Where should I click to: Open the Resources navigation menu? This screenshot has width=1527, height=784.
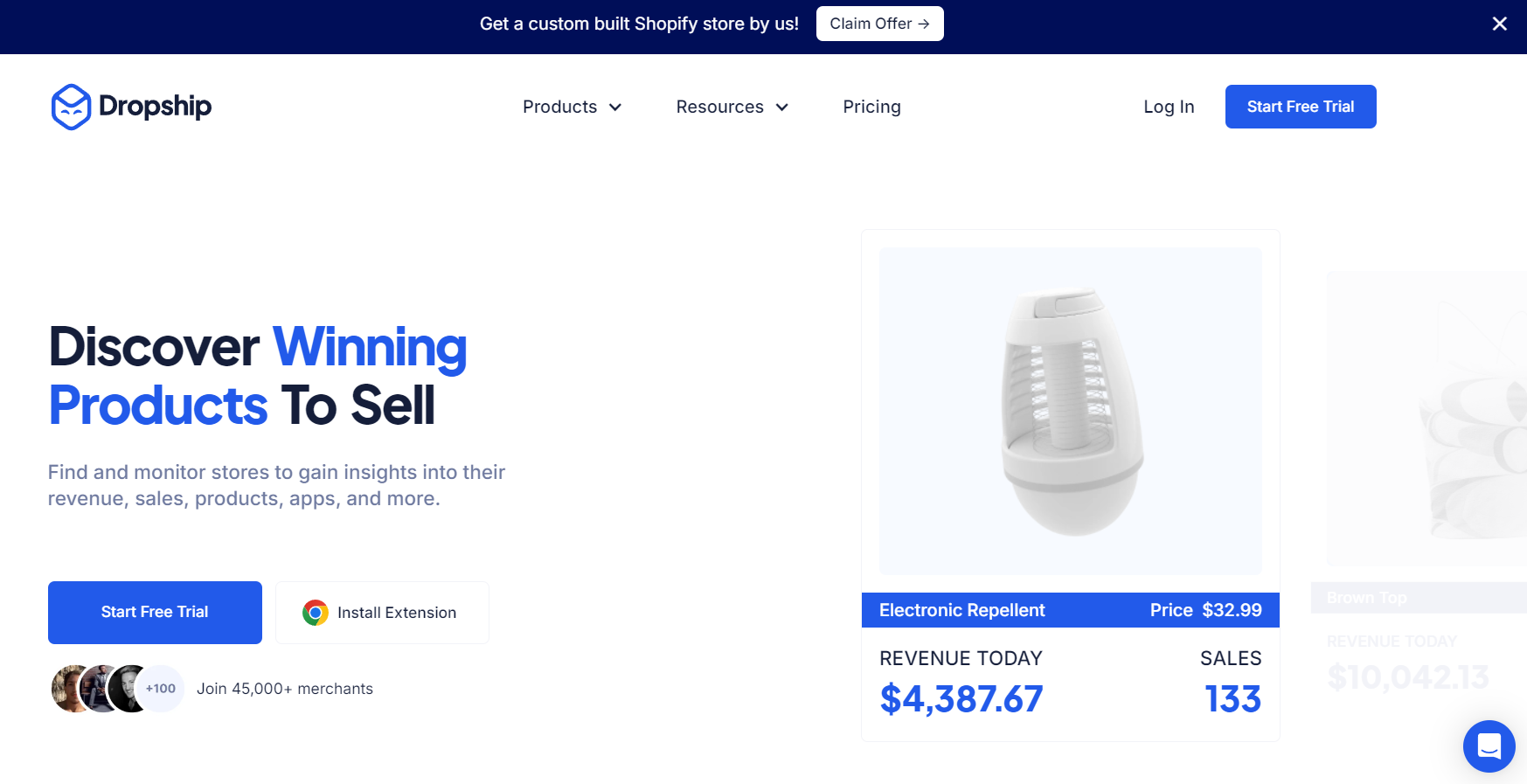click(x=732, y=107)
